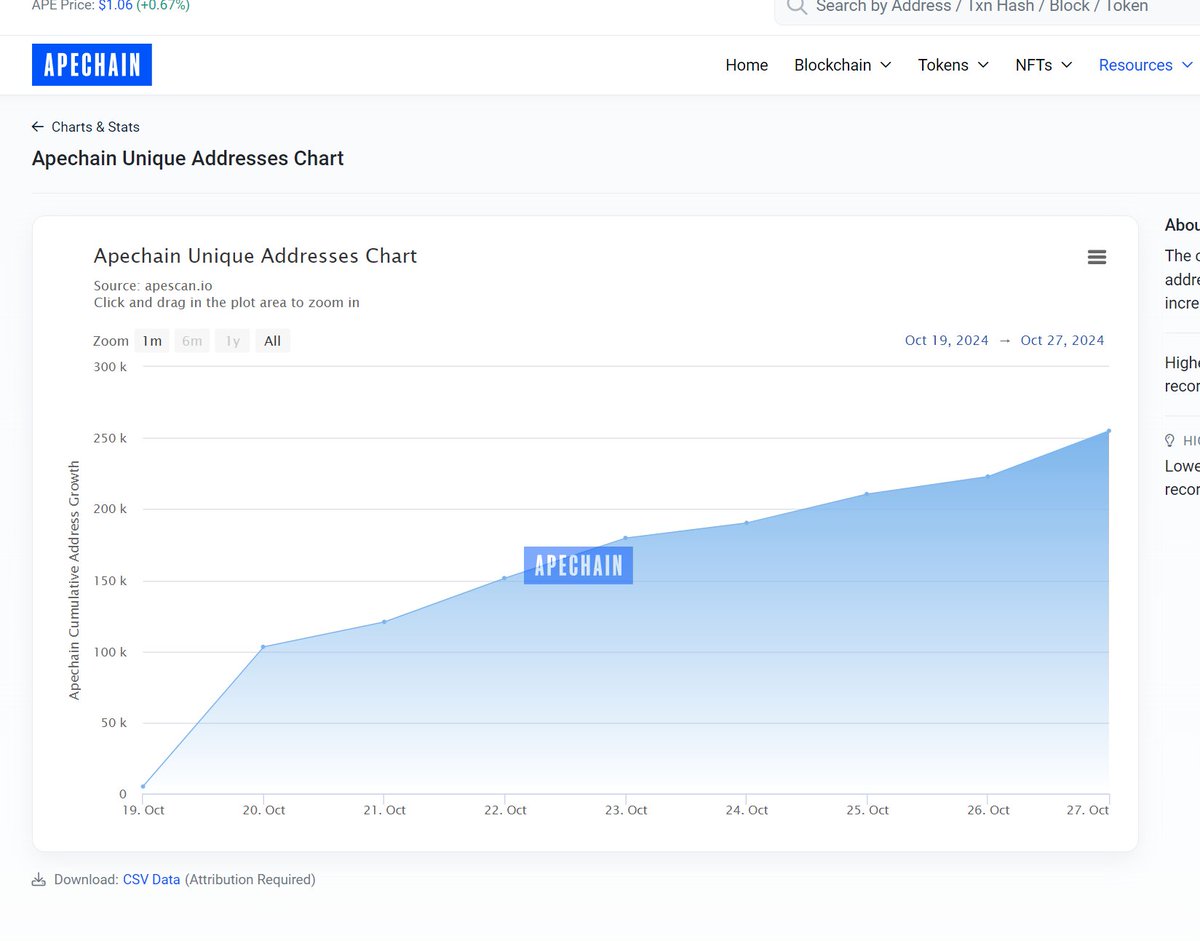The height and width of the screenshot is (941, 1200).
Task: Click the Oct 19, 2024 start date
Action: coord(947,340)
